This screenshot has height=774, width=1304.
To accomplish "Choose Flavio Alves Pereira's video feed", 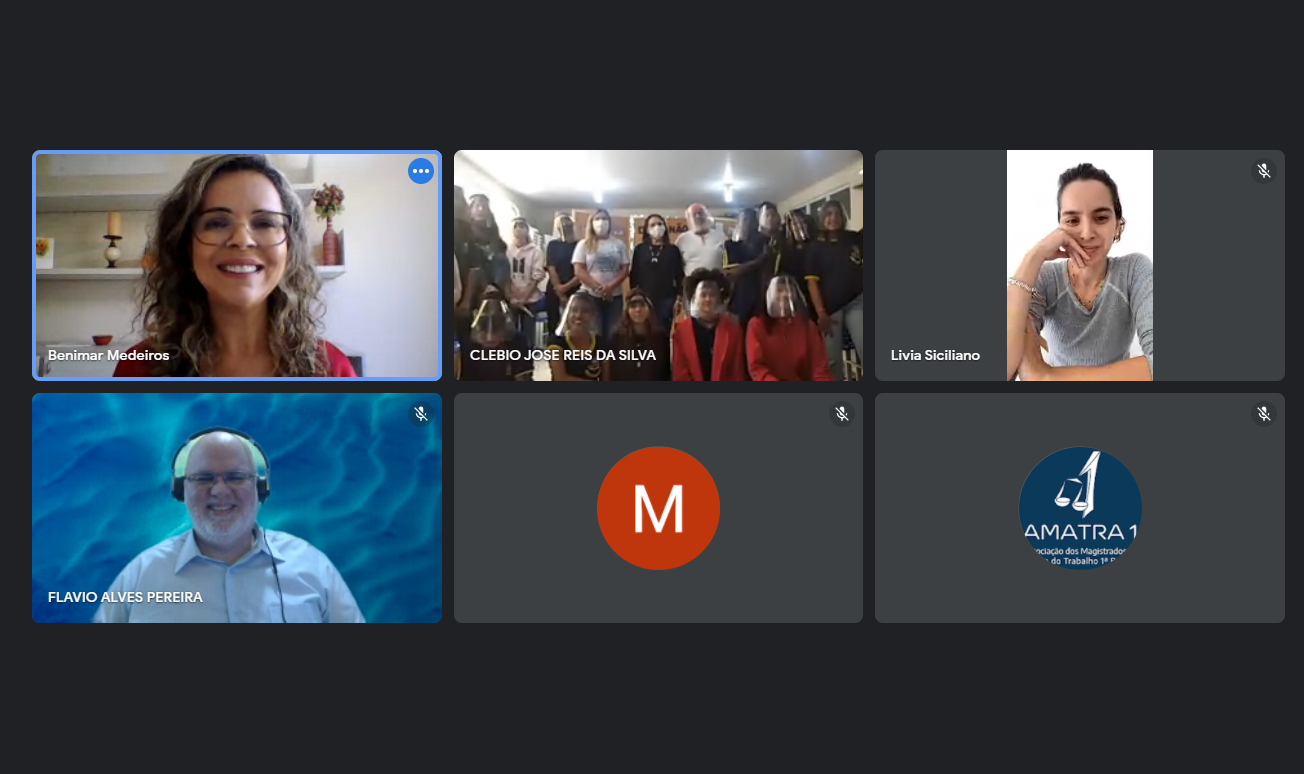I will pyautogui.click(x=236, y=508).
